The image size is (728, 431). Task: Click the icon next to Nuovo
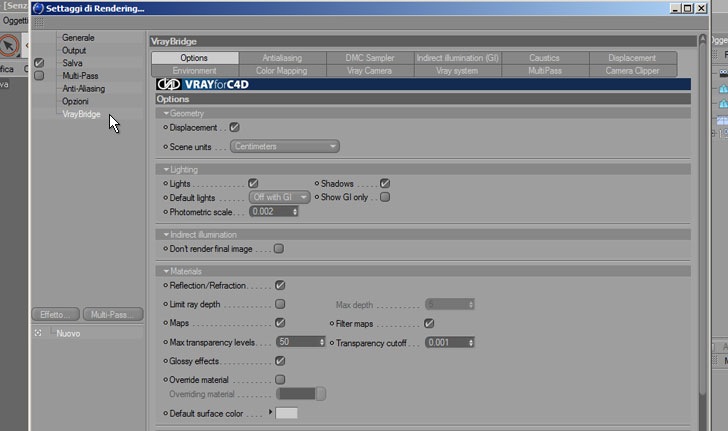38,333
